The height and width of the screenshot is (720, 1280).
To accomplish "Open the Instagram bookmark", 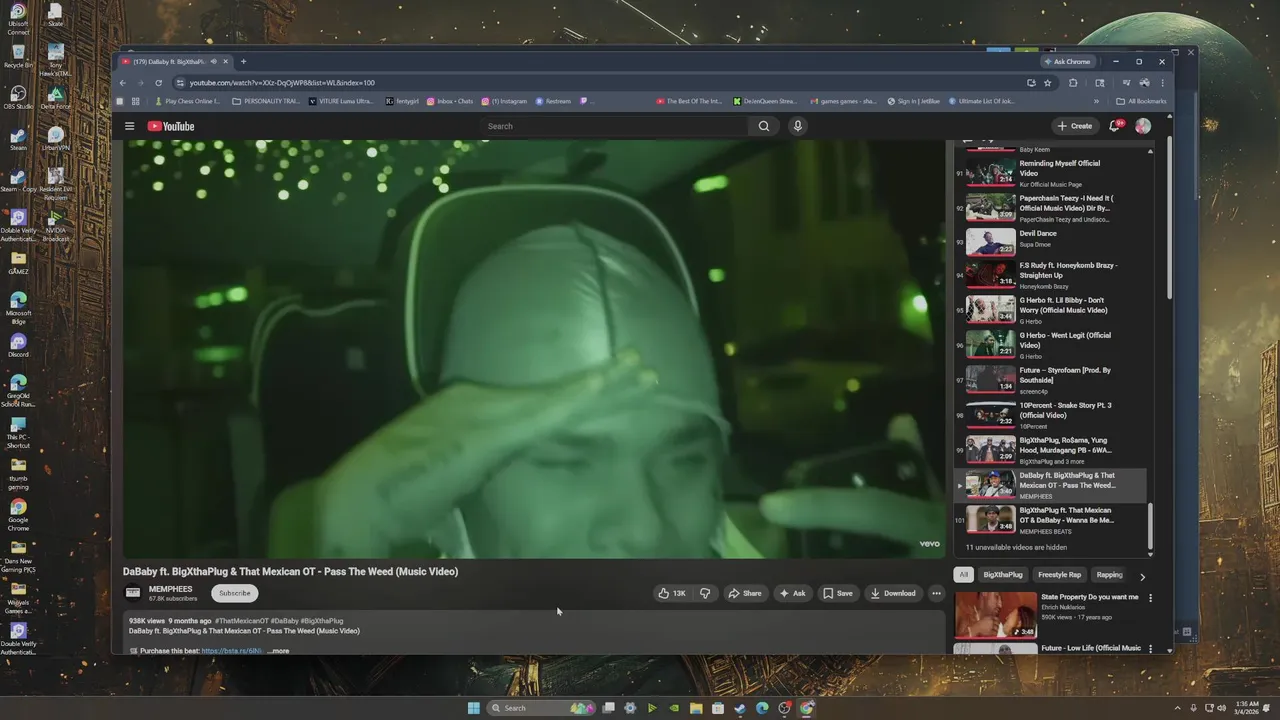I will (x=504, y=101).
